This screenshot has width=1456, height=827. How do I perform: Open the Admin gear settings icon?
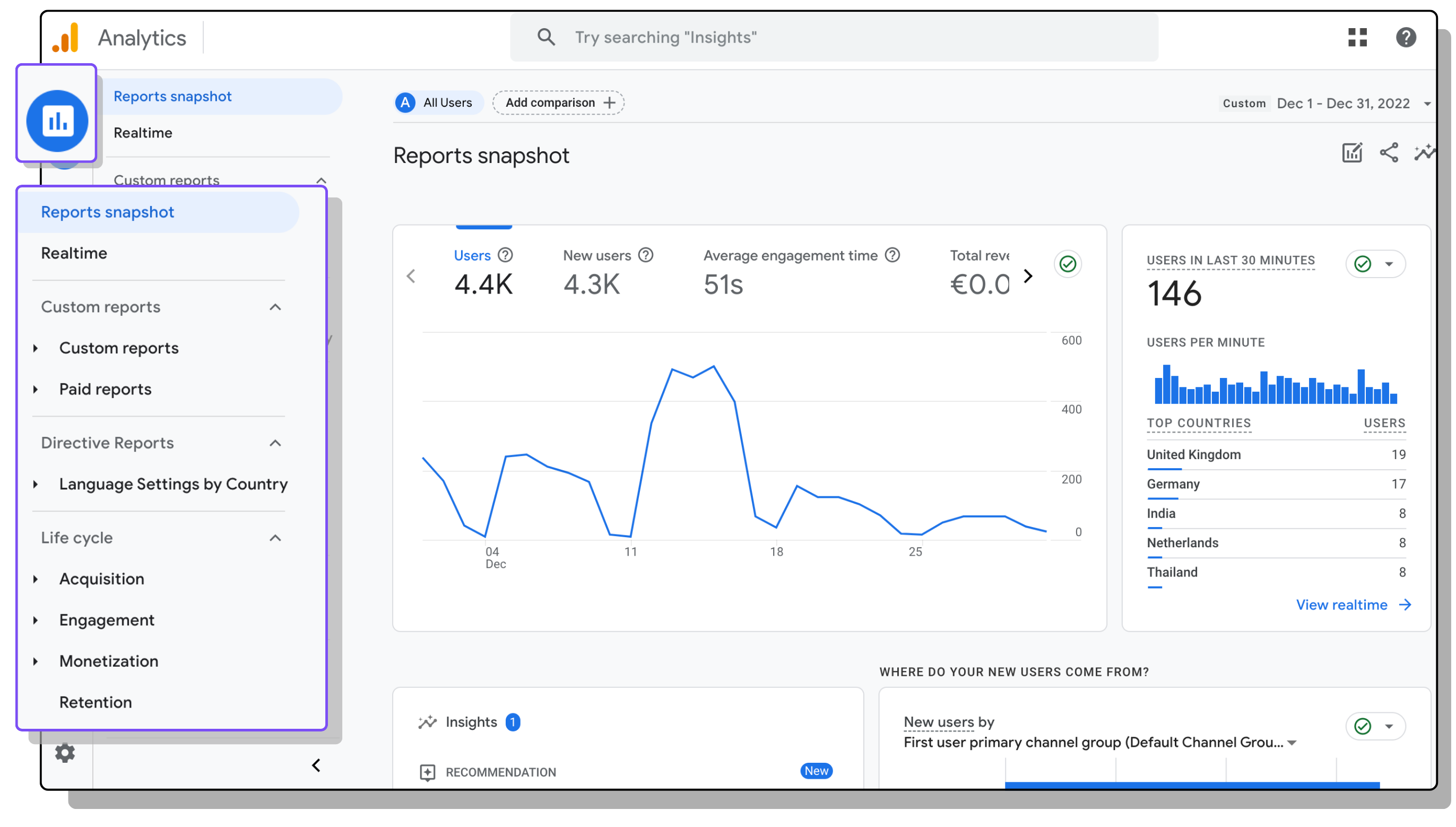(65, 753)
